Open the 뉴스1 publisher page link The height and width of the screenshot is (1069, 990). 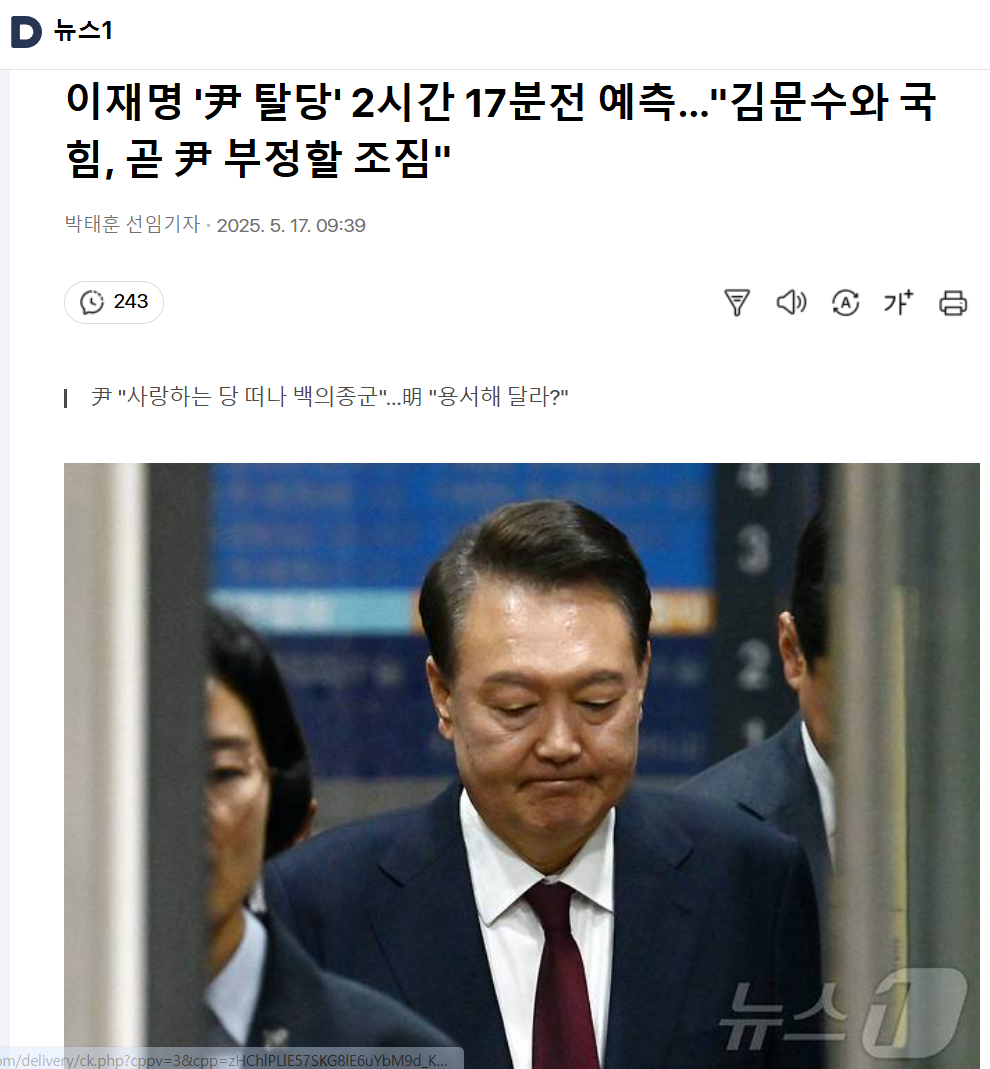[x=83, y=31]
